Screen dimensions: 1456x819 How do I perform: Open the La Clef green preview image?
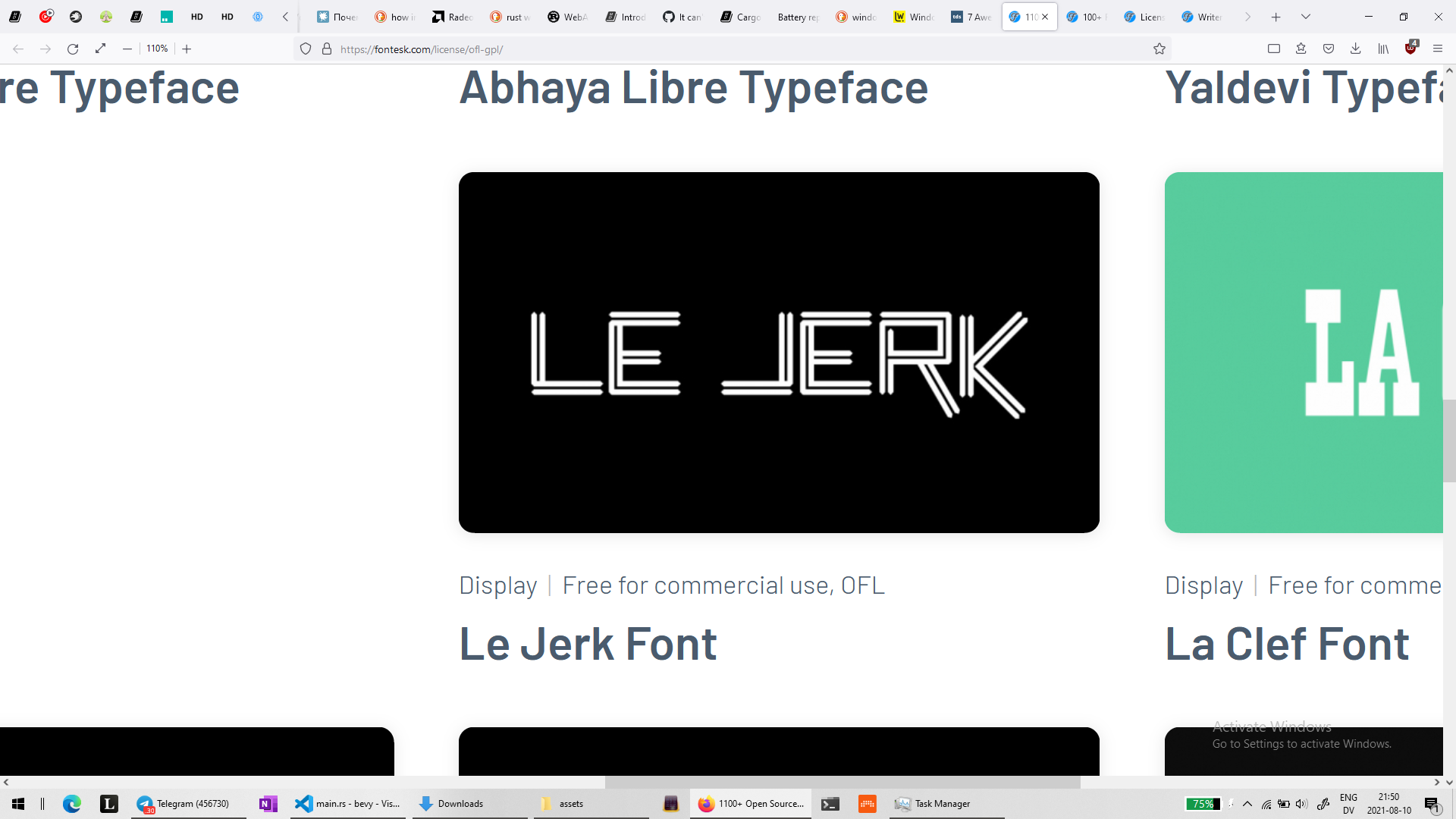pyautogui.click(x=1304, y=353)
